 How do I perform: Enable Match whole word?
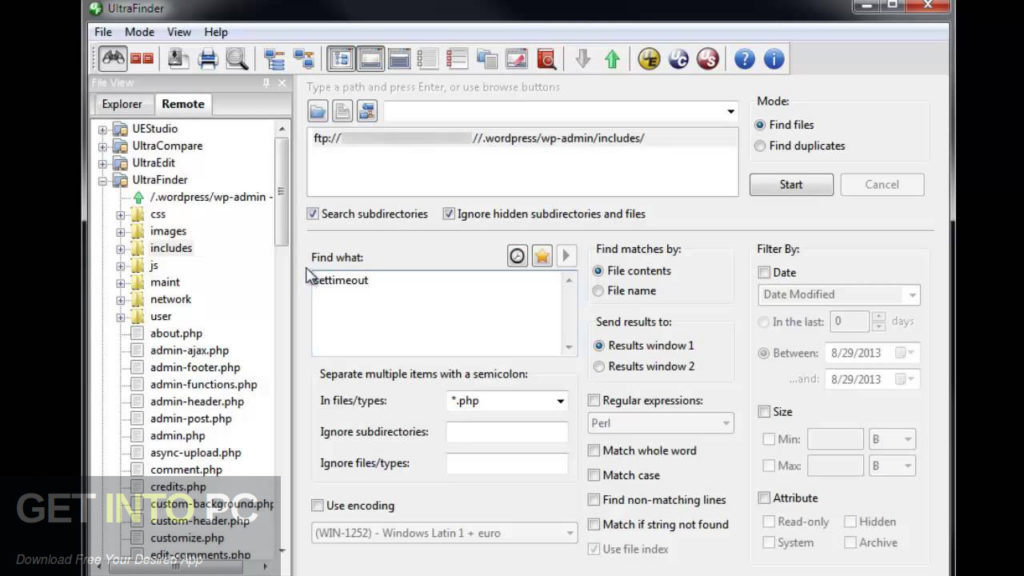pos(594,451)
